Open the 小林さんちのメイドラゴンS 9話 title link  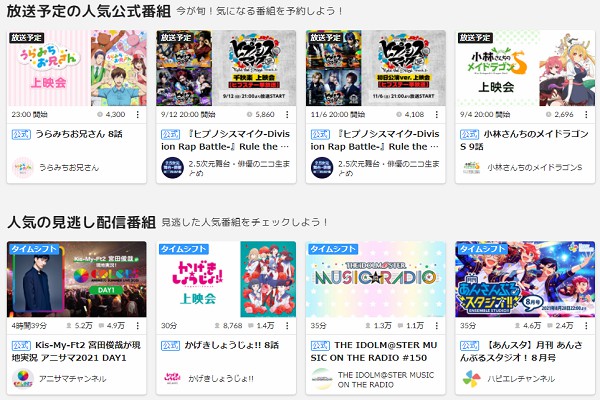pyautogui.click(x=524, y=140)
